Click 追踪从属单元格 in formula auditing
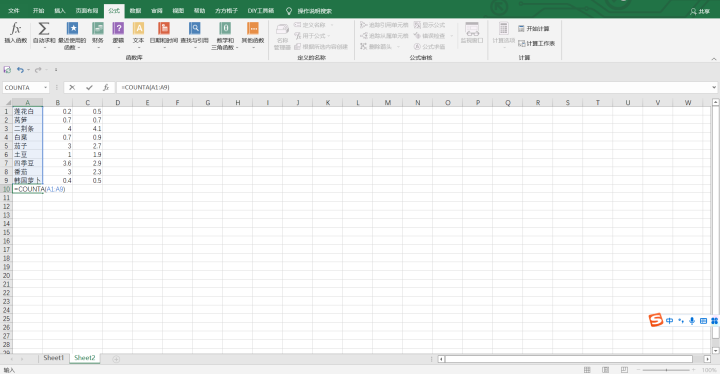Viewport: 720px width, 374px height. [x=384, y=36]
